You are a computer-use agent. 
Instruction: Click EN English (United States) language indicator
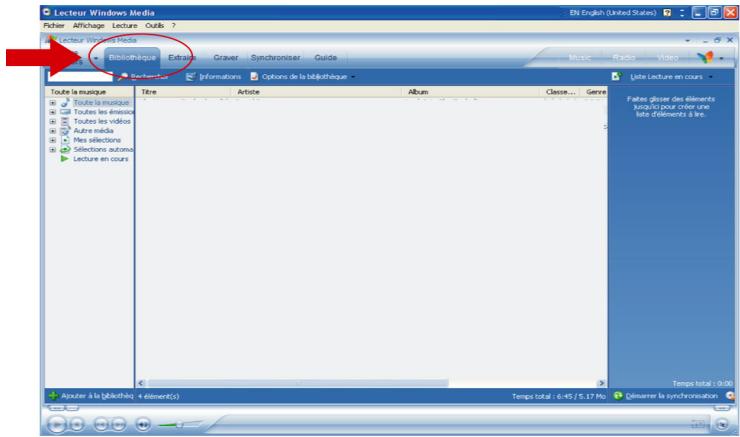pos(613,13)
